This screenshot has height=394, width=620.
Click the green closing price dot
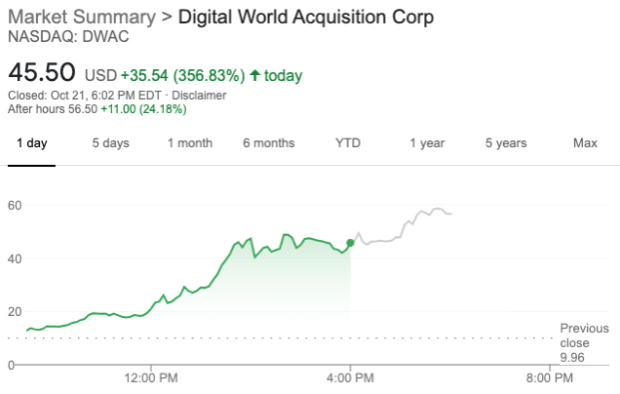pyautogui.click(x=350, y=243)
